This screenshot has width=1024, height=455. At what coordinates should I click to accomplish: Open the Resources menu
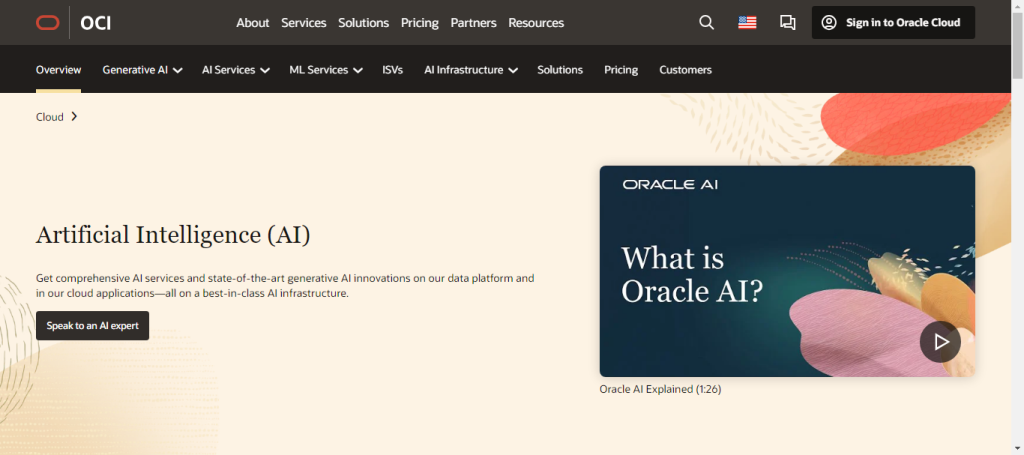(536, 23)
